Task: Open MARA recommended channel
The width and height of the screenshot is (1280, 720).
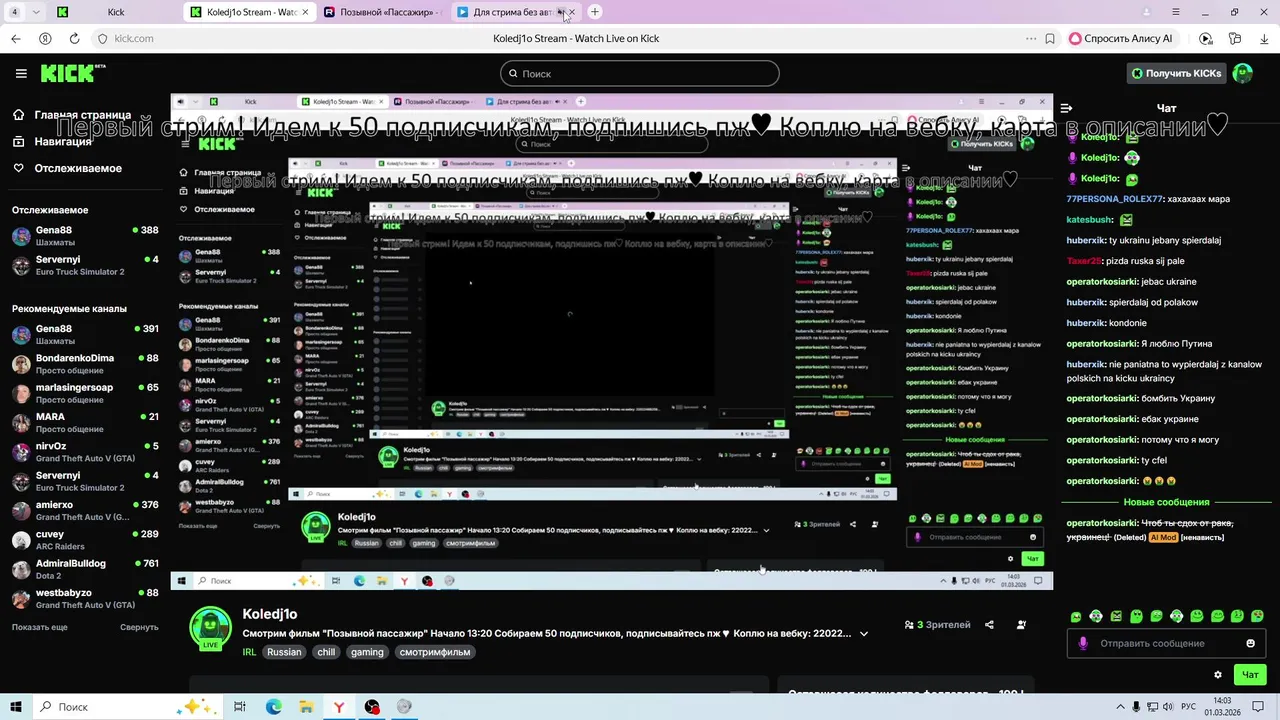Action: (x=85, y=423)
